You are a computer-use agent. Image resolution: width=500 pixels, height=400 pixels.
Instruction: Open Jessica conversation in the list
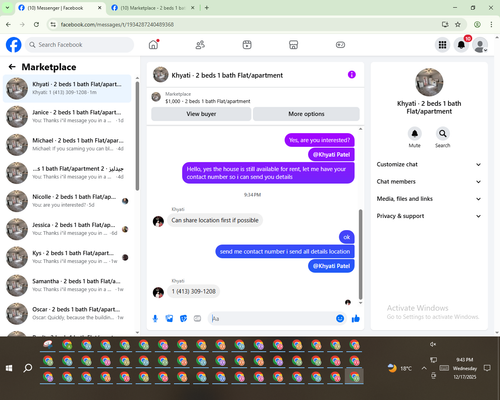[x=67, y=229]
